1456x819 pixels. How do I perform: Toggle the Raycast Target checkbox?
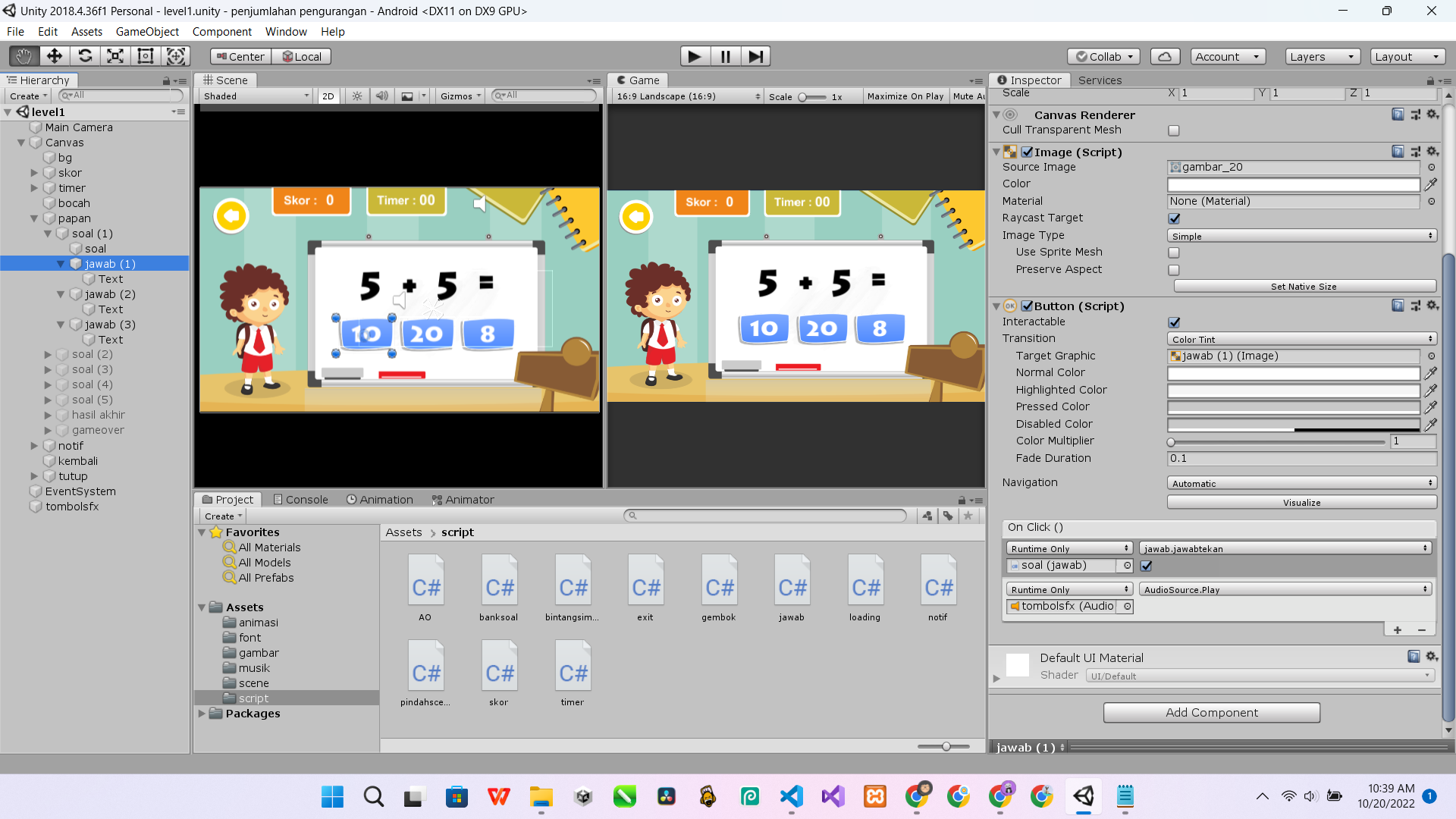pyautogui.click(x=1174, y=218)
